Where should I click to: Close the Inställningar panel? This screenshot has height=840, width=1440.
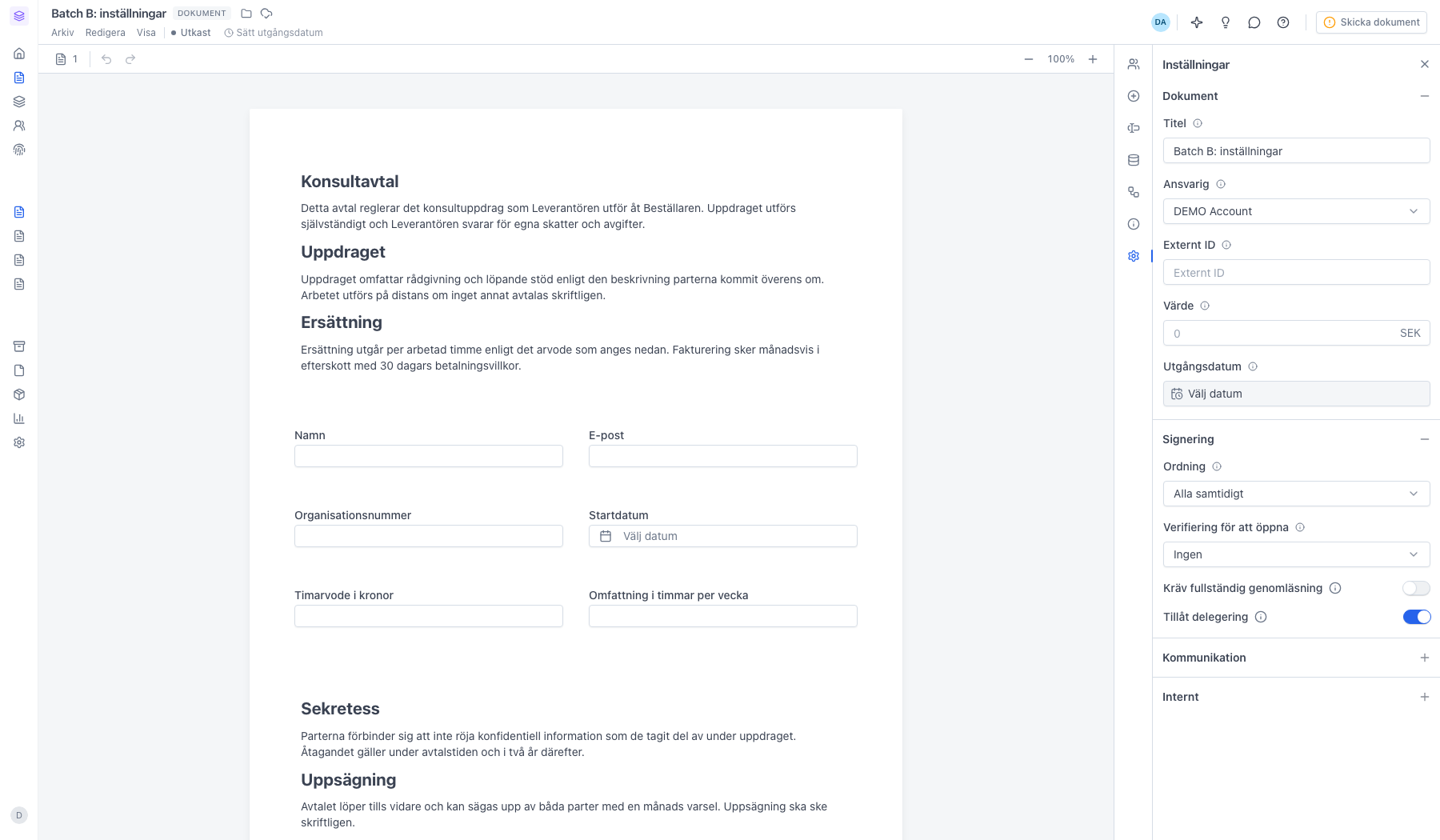[x=1425, y=64]
